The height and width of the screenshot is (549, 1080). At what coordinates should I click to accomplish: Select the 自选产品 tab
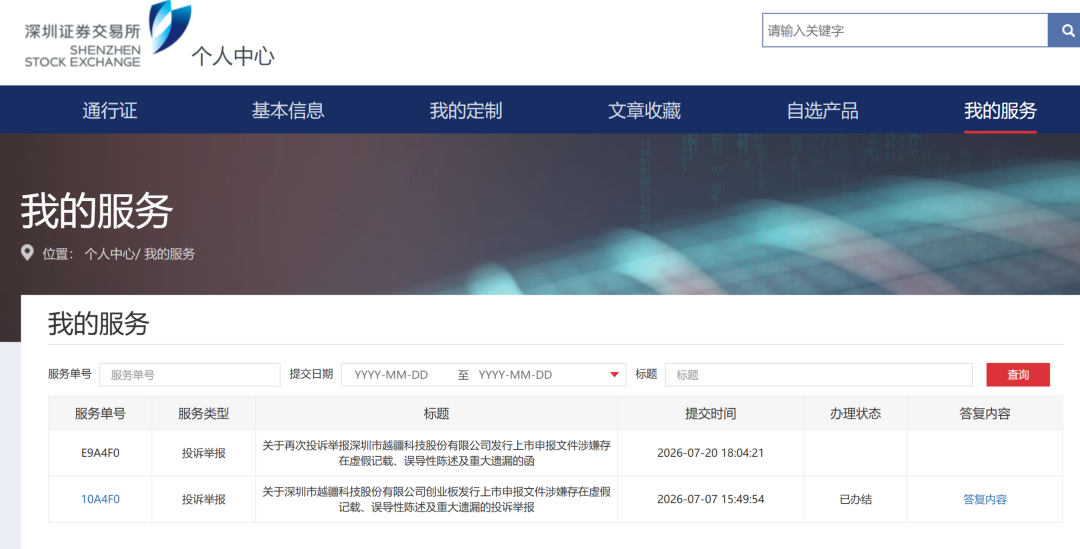click(x=822, y=110)
